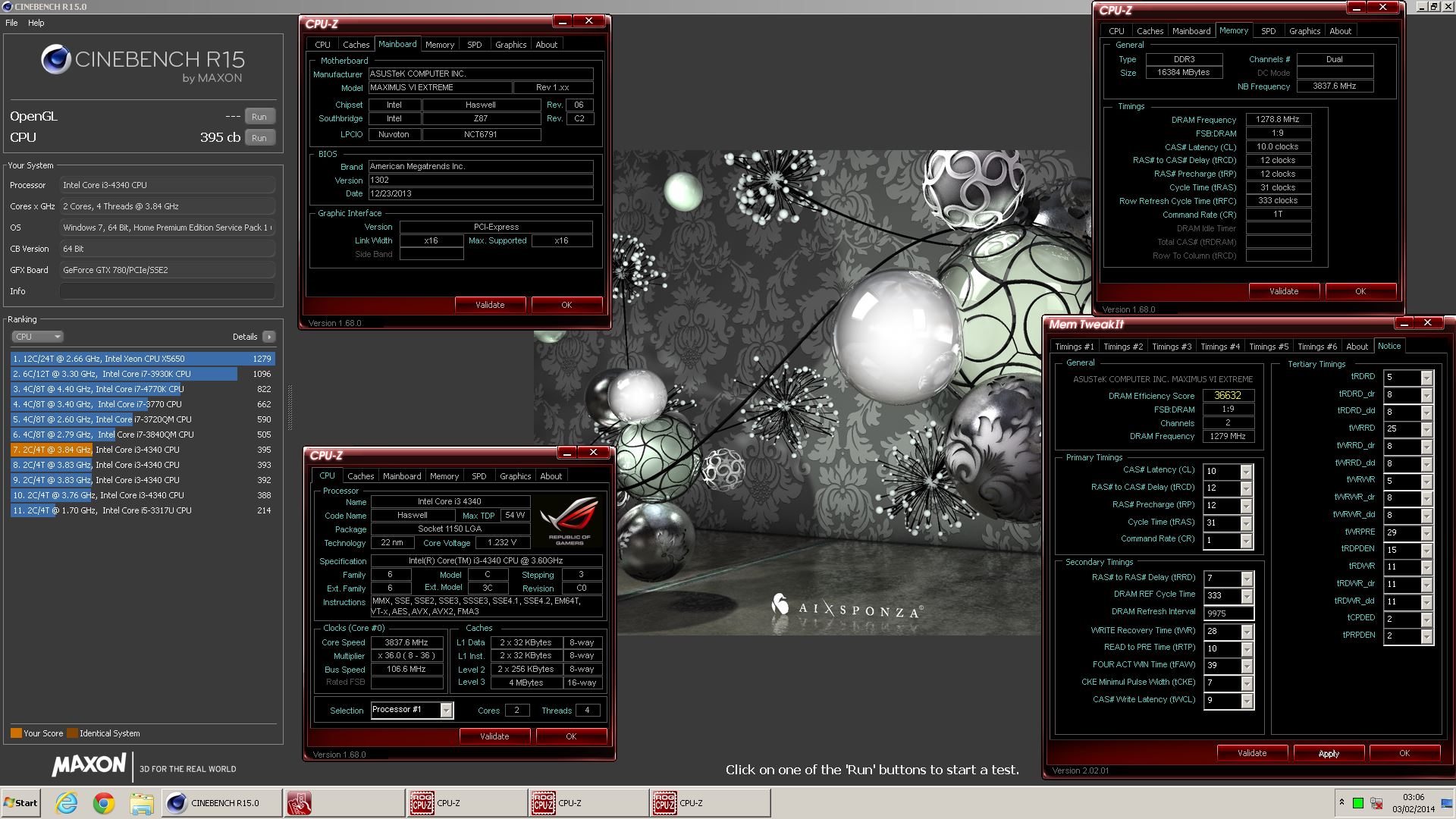Select the i5-3317U ranking entry

[x=142, y=510]
